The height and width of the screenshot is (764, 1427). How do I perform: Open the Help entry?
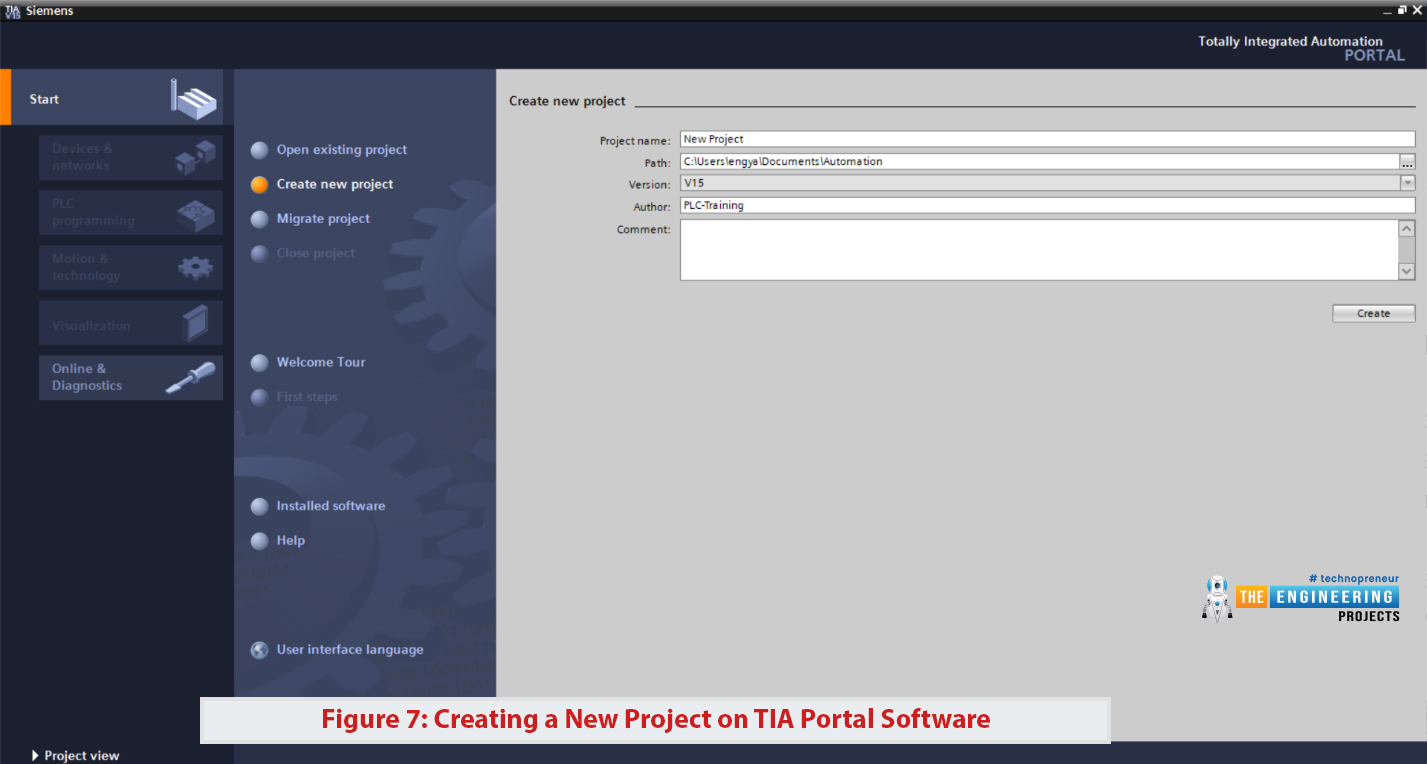point(291,541)
